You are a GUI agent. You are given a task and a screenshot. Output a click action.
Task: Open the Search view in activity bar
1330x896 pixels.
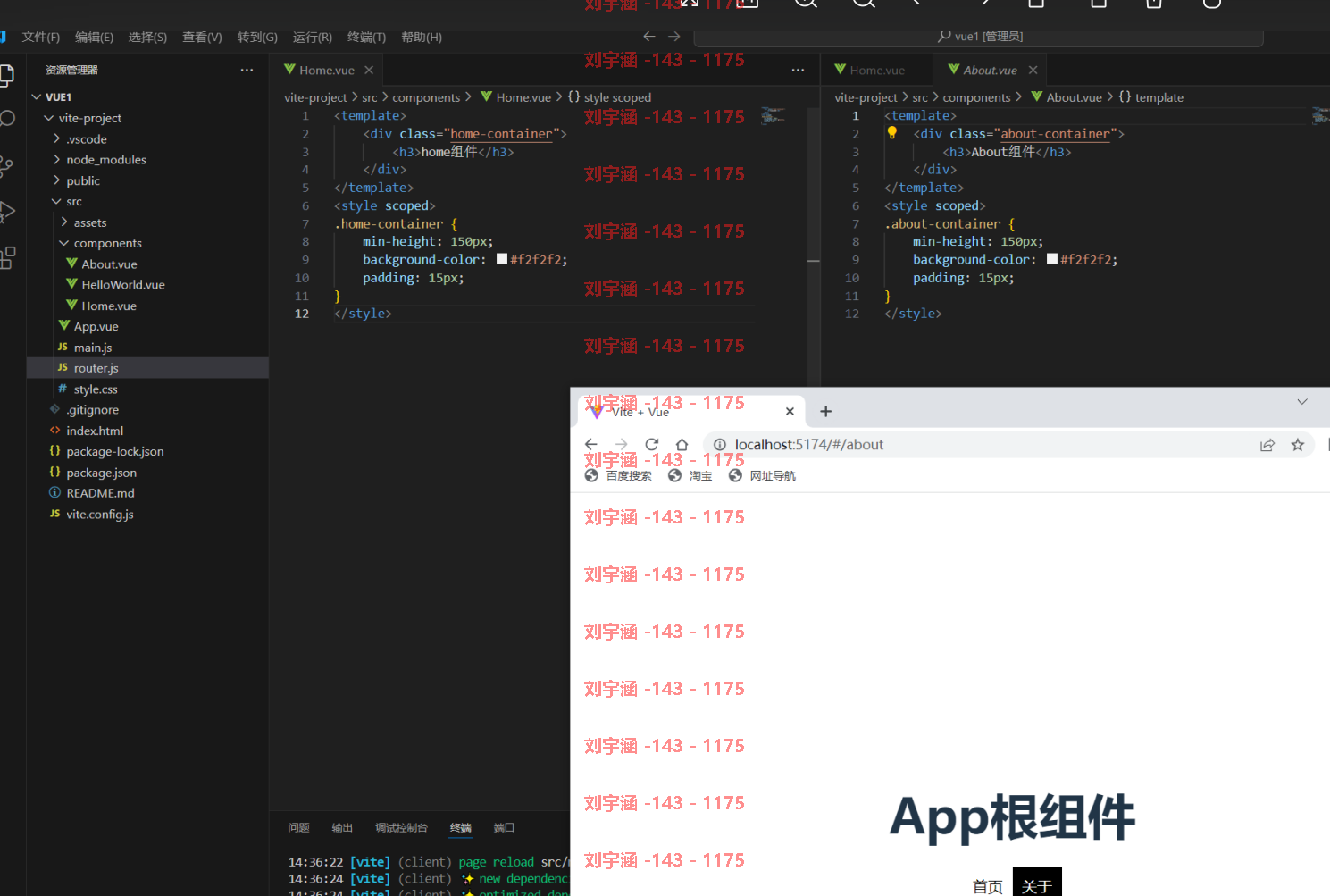7,119
